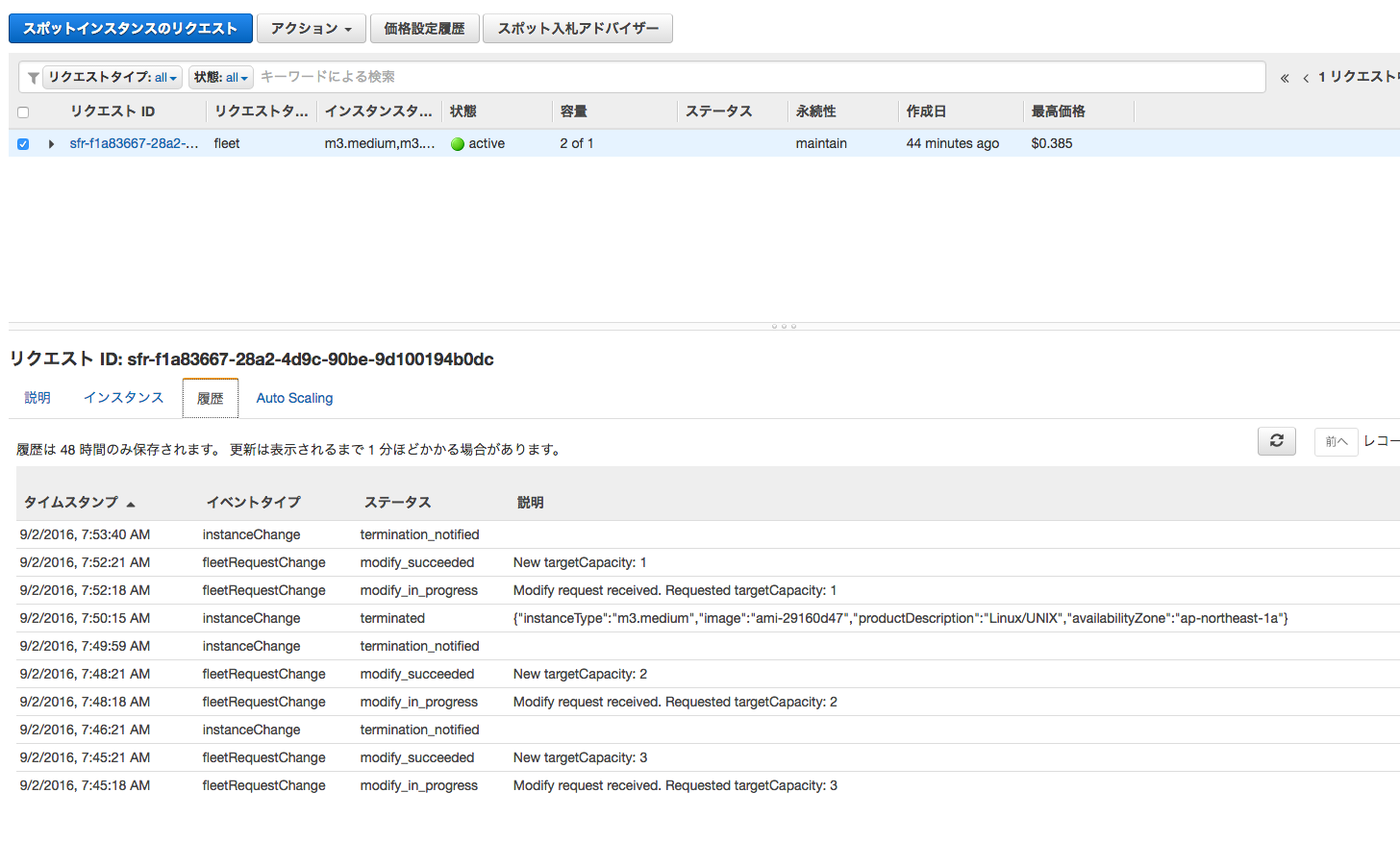Go to previous page of requests

point(1306,78)
